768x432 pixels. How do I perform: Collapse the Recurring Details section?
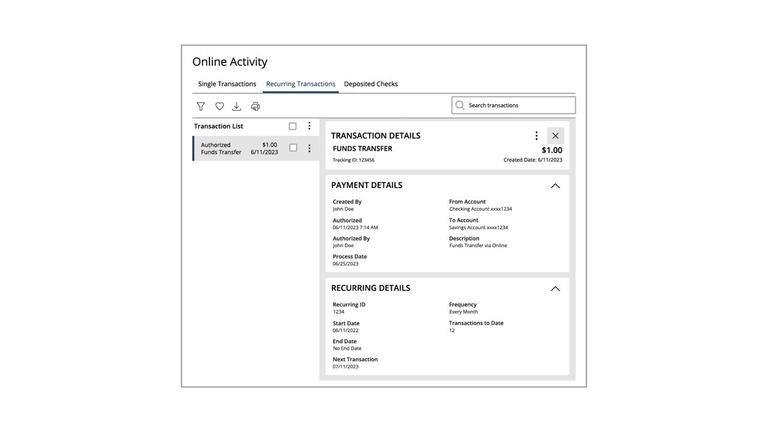555,288
